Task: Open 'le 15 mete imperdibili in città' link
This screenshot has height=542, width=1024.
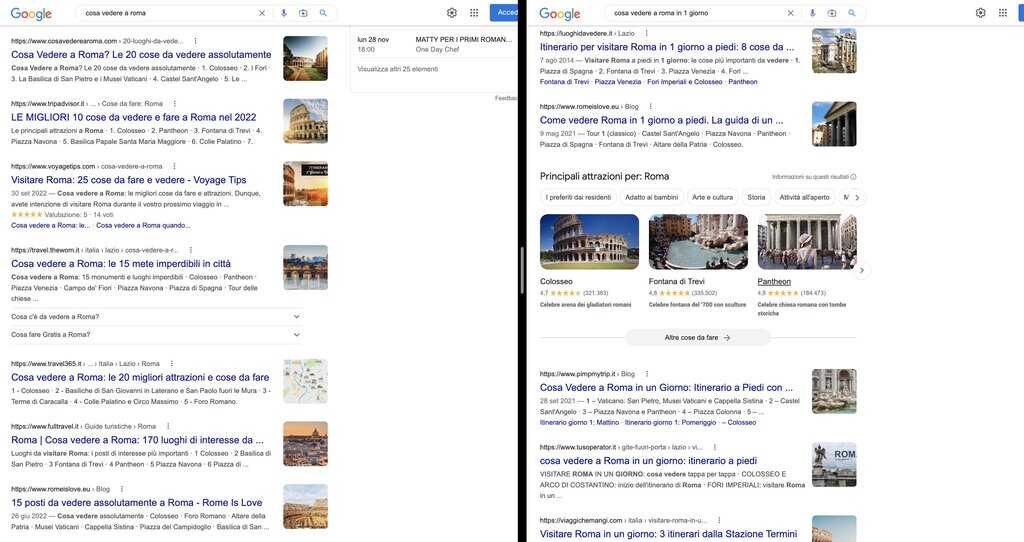Action: tap(121, 264)
